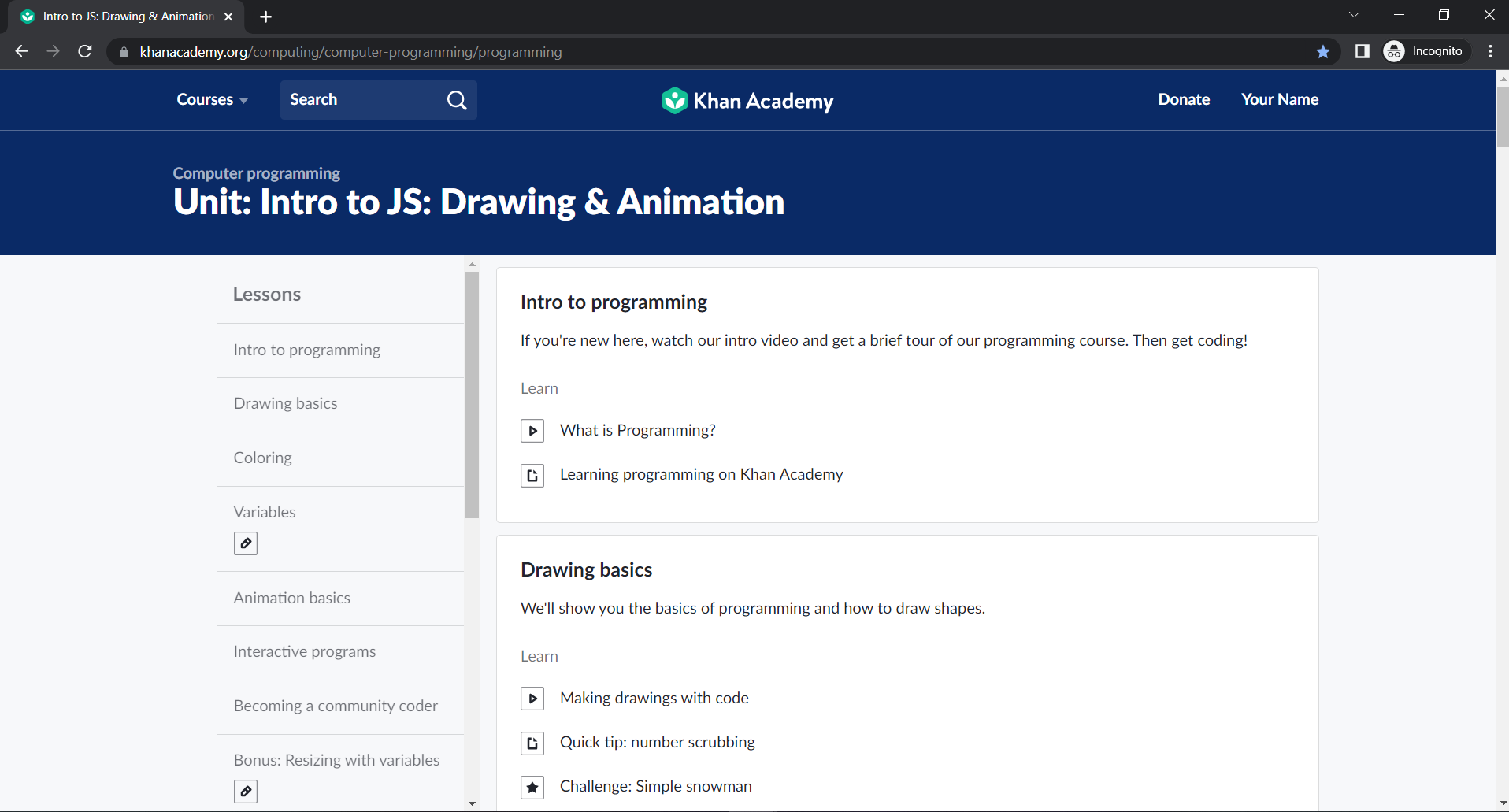Click the Your Name account button

[1279, 100]
